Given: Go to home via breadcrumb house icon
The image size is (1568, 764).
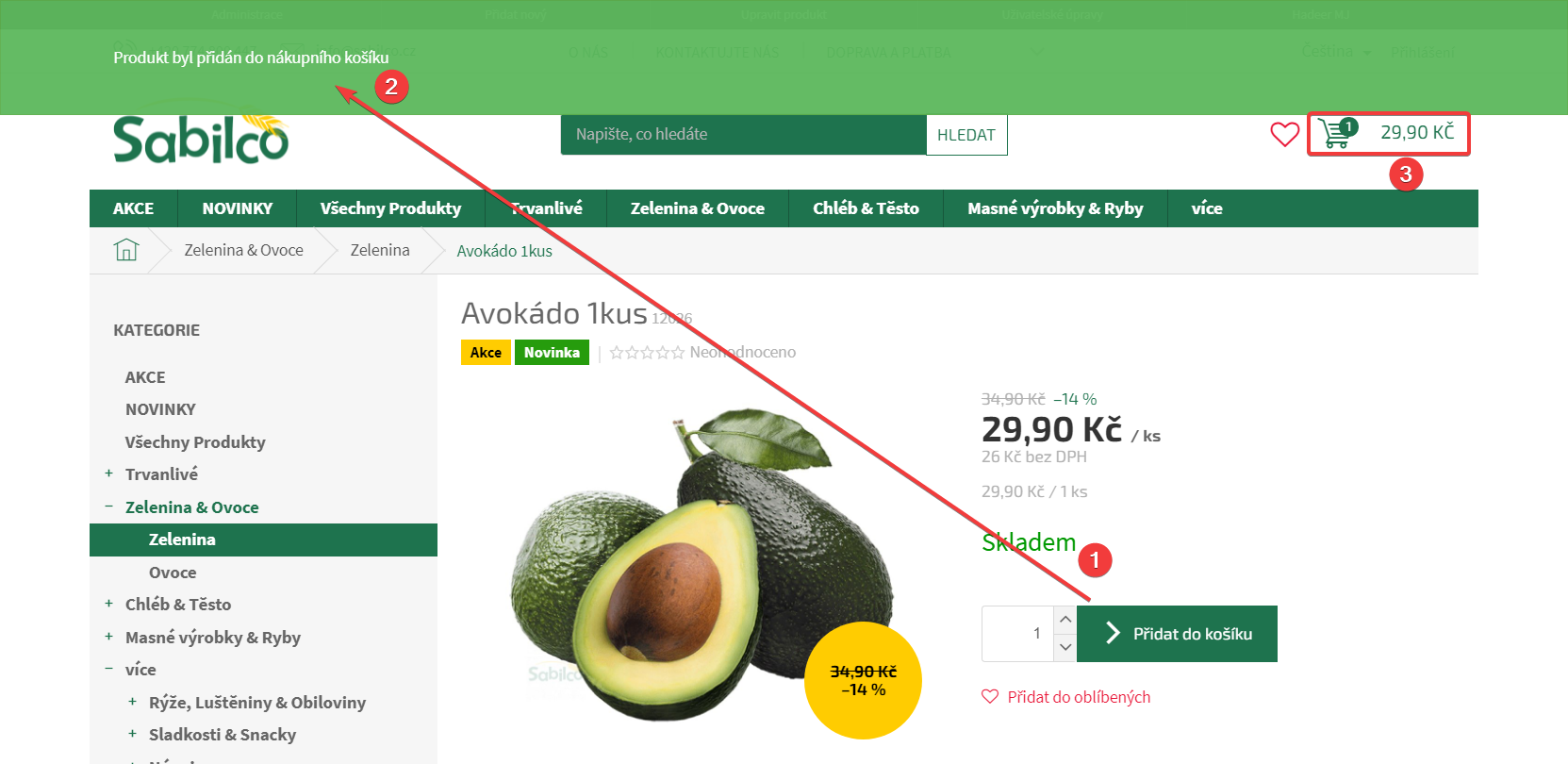Looking at the screenshot, I should coord(126,250).
